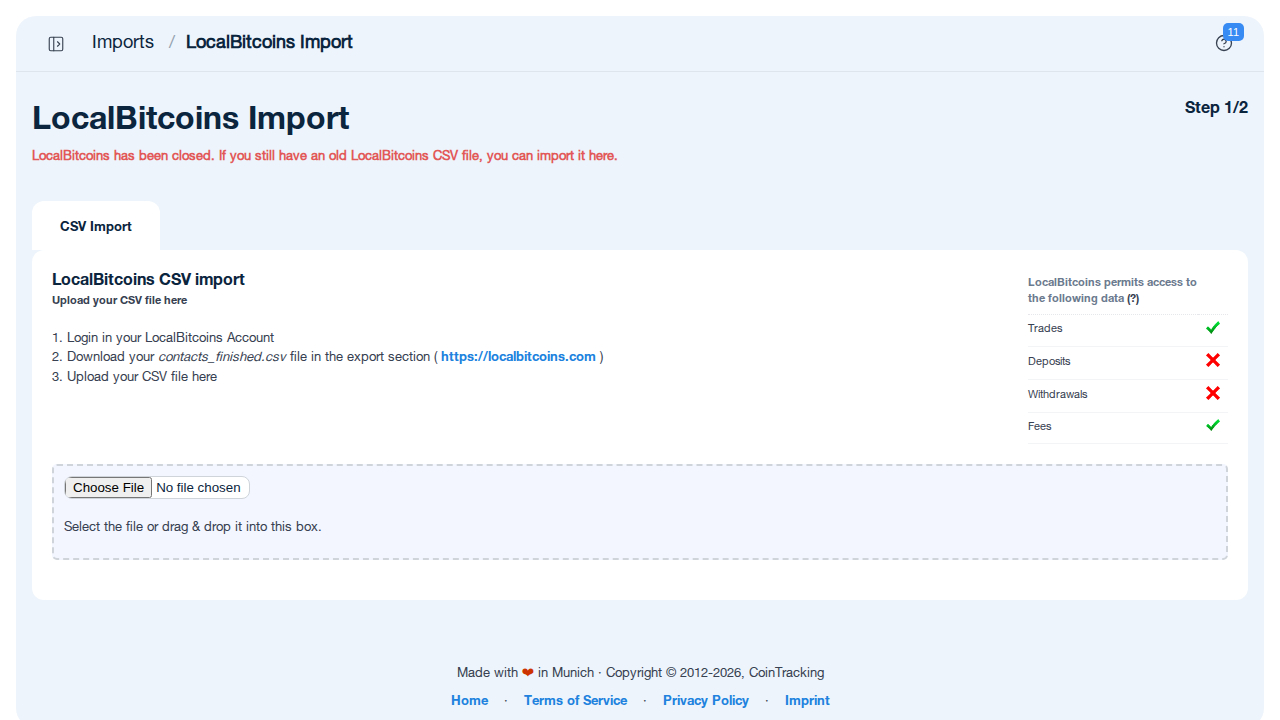1280x720 pixels.
Task: Click the 'LocalBitcoins CSV import' heading
Action: tap(148, 279)
